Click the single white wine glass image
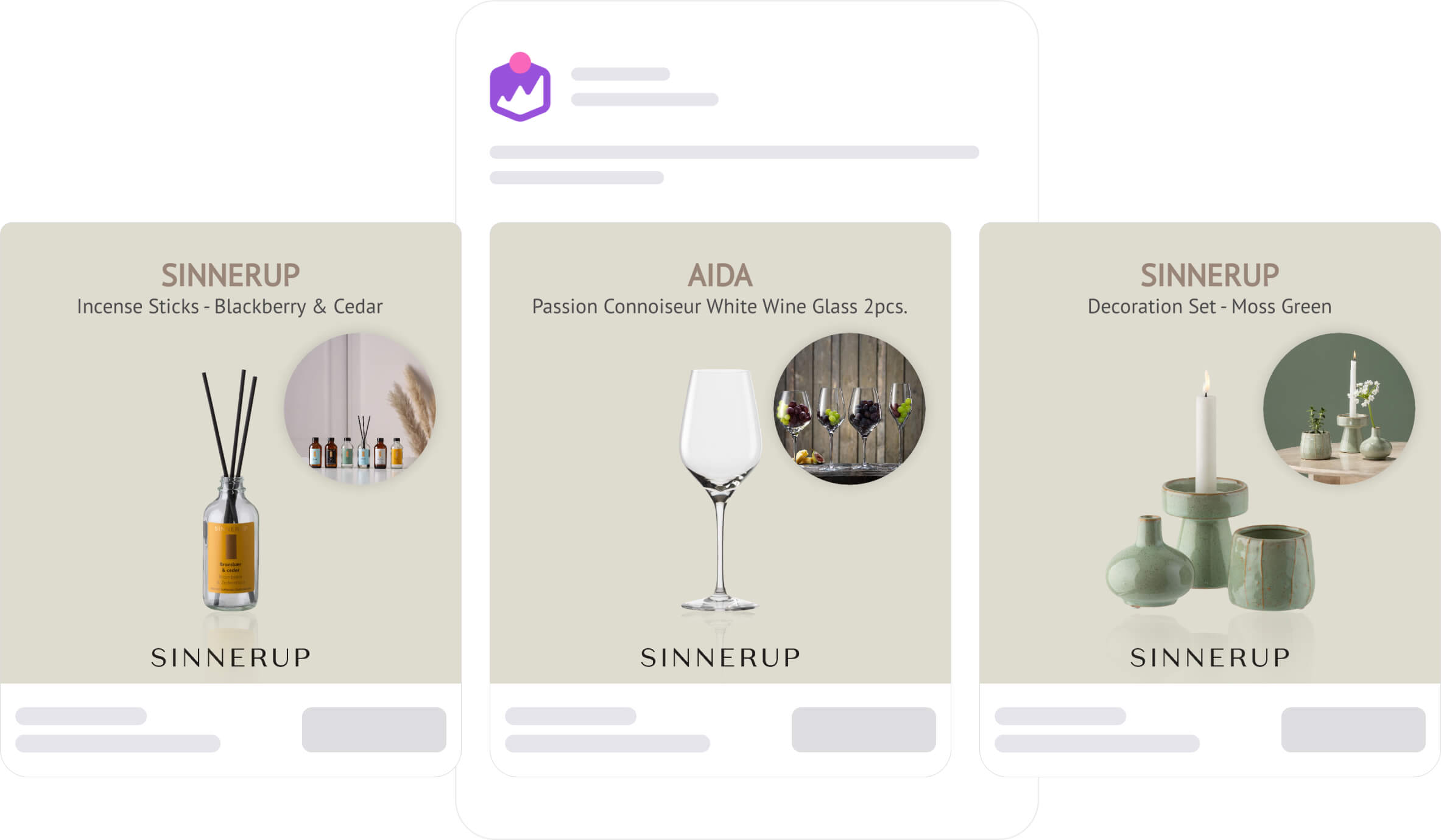Viewport: 1441px width, 840px height. pyautogui.click(x=720, y=490)
